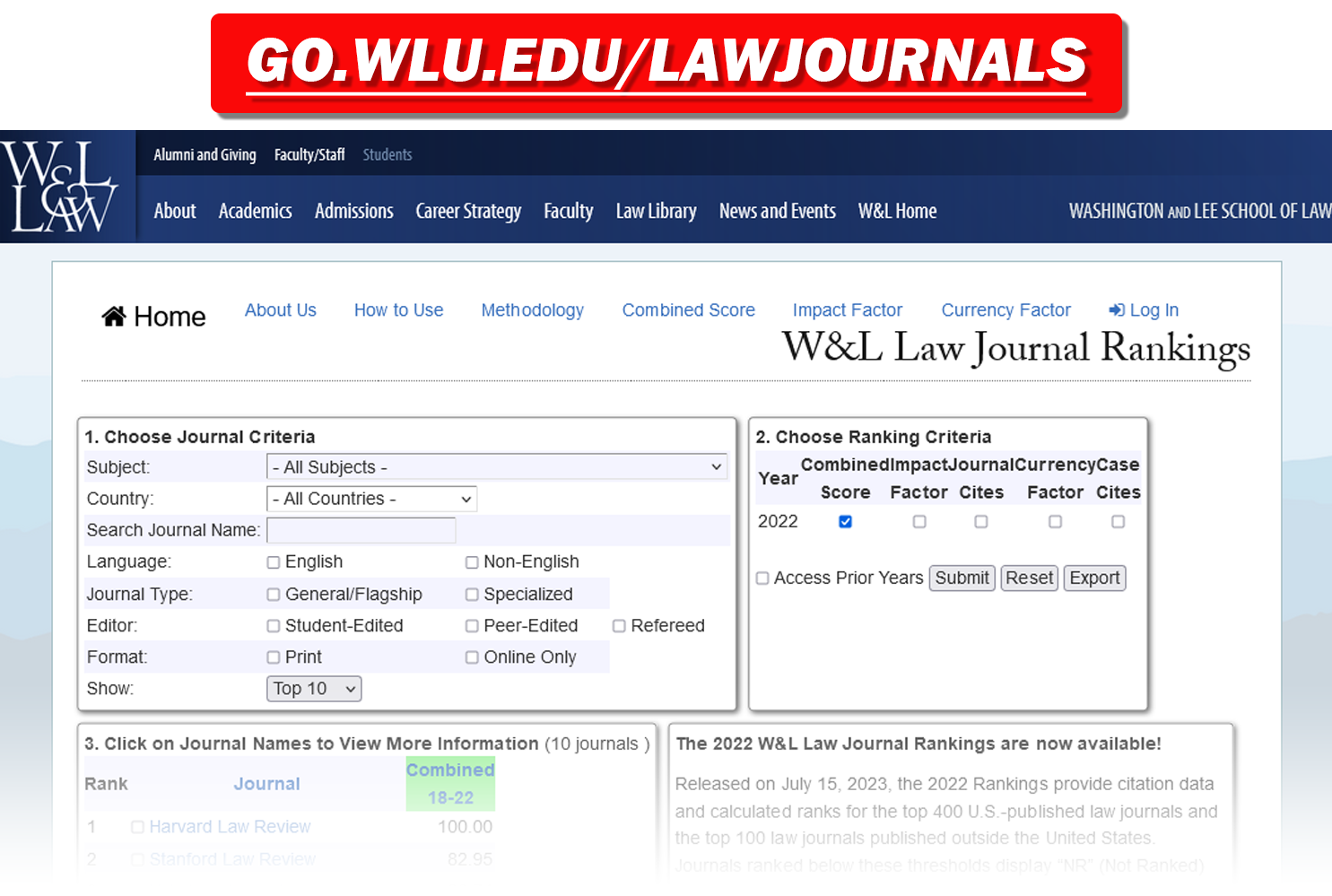Open the Impact Factor page

click(848, 310)
